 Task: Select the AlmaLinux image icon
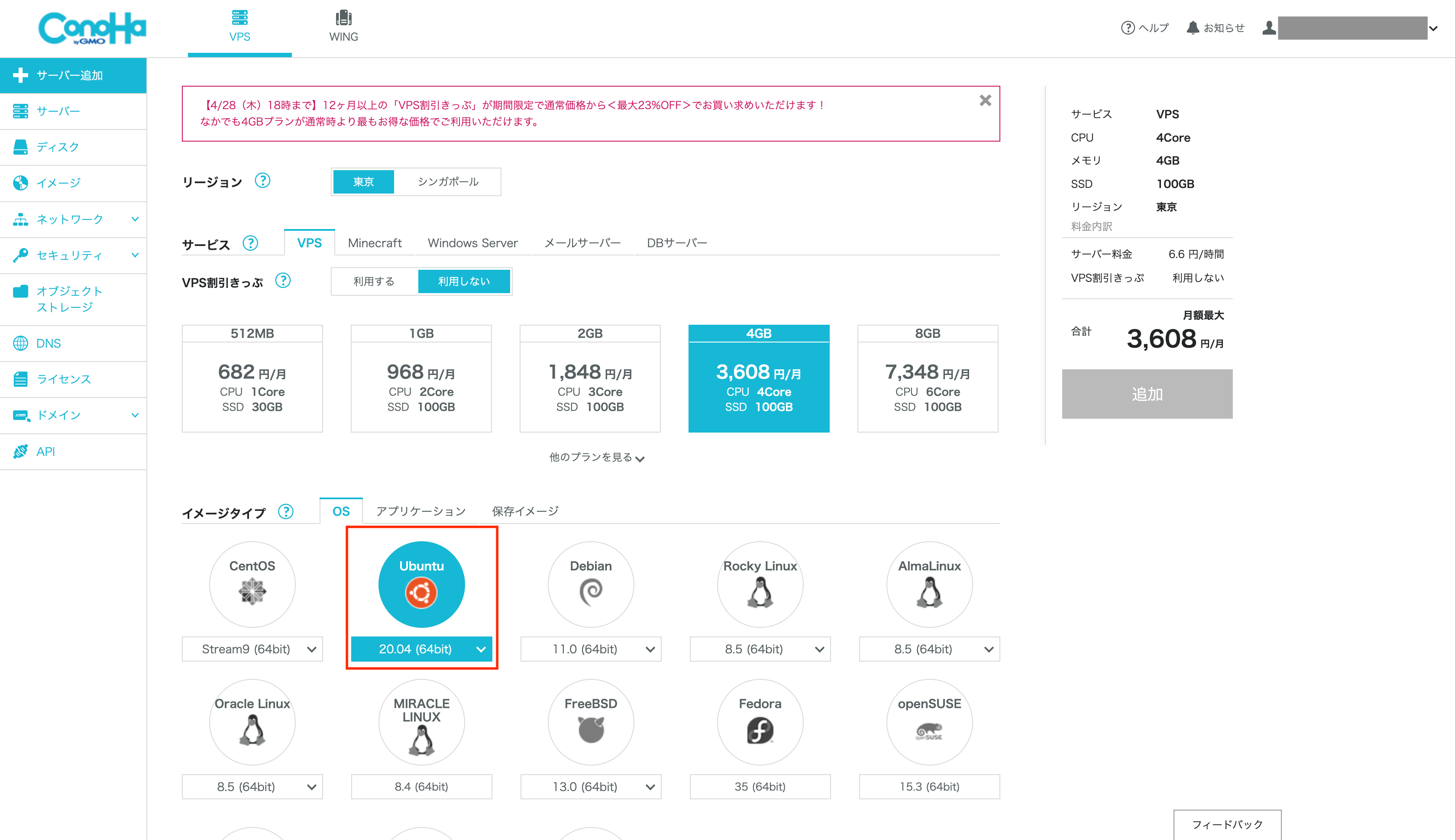(929, 584)
